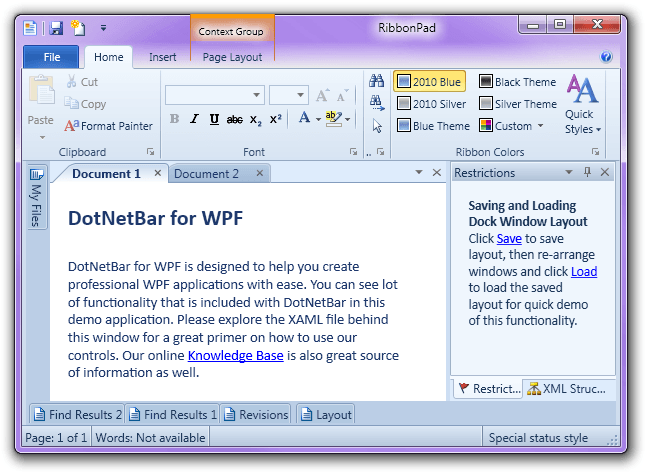Image resolution: width=646 pixels, height=472 pixels.
Task: Click the Grow Font icon
Action: (323, 95)
